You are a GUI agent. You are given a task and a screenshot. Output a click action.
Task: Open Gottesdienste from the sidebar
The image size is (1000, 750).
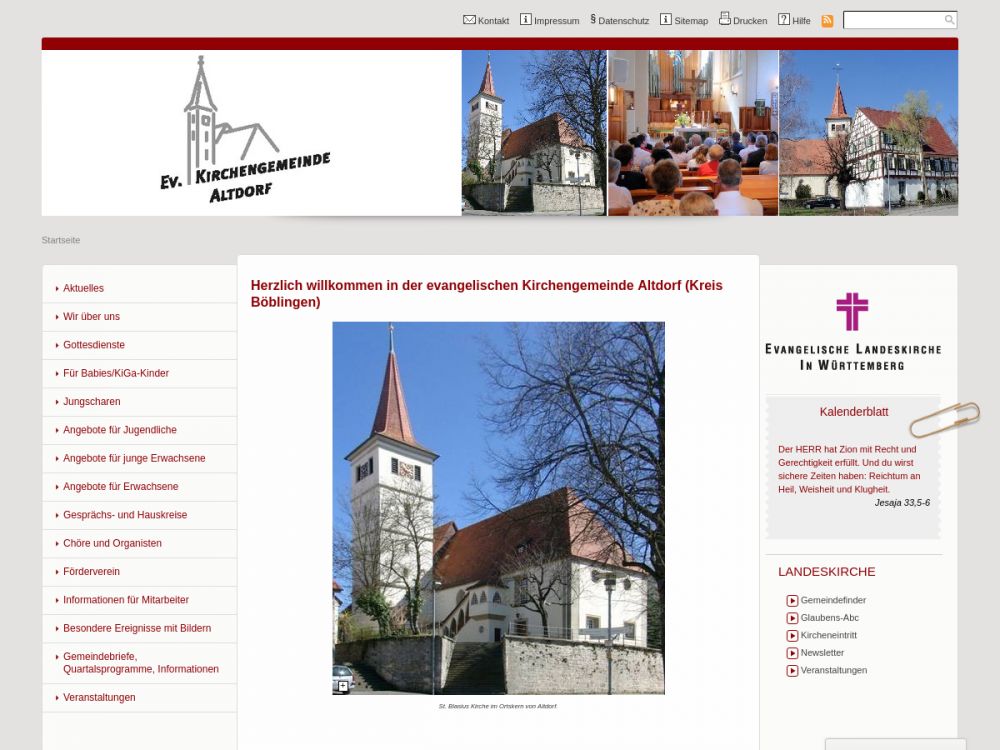tap(94, 345)
